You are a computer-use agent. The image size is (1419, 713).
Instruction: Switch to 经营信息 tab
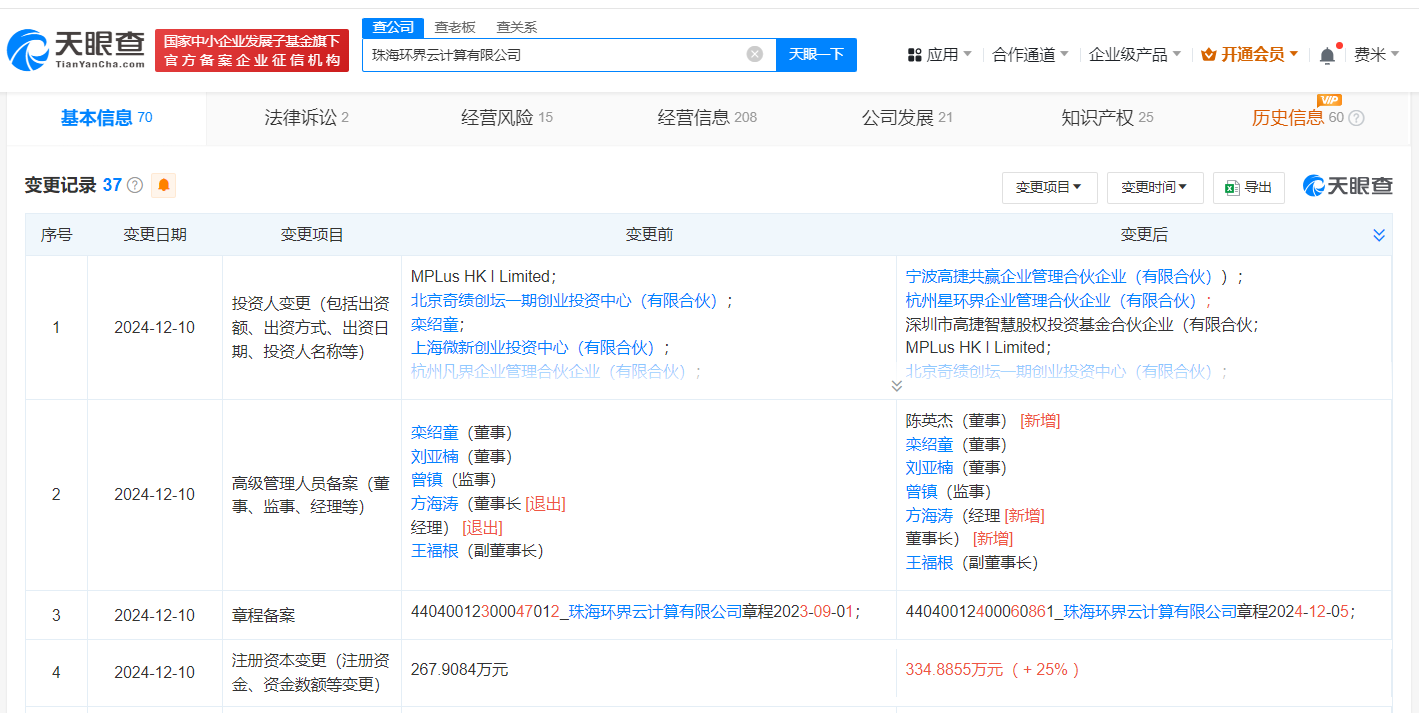[x=707, y=118]
